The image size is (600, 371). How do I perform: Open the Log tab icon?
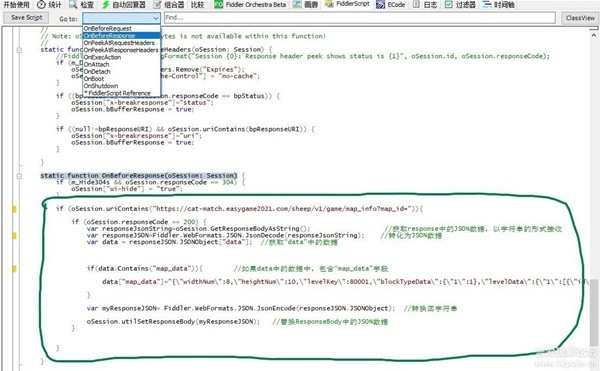click(416, 5)
